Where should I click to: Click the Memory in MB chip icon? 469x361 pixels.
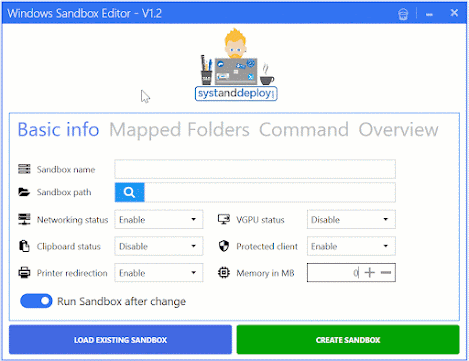(224, 273)
